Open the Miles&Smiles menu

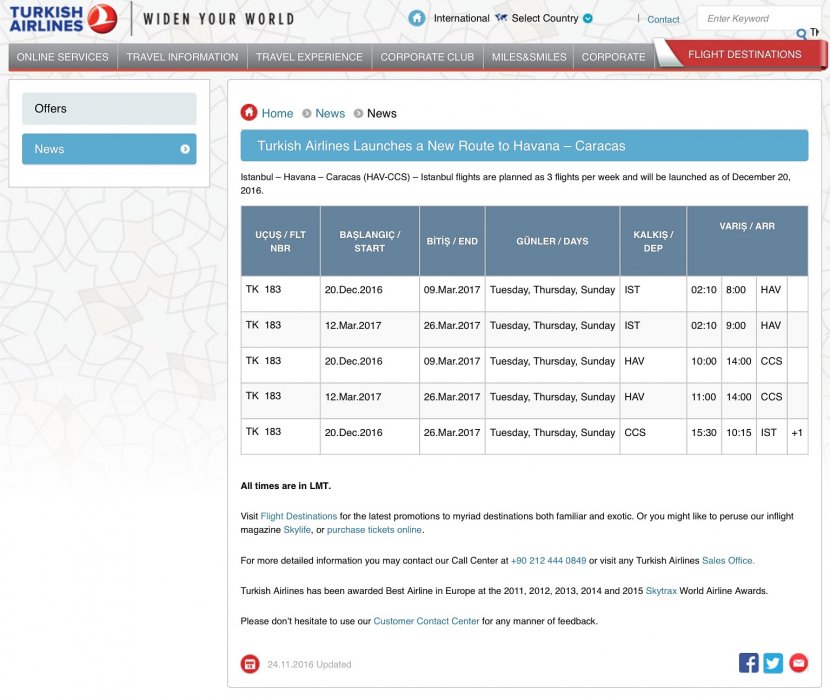point(529,57)
